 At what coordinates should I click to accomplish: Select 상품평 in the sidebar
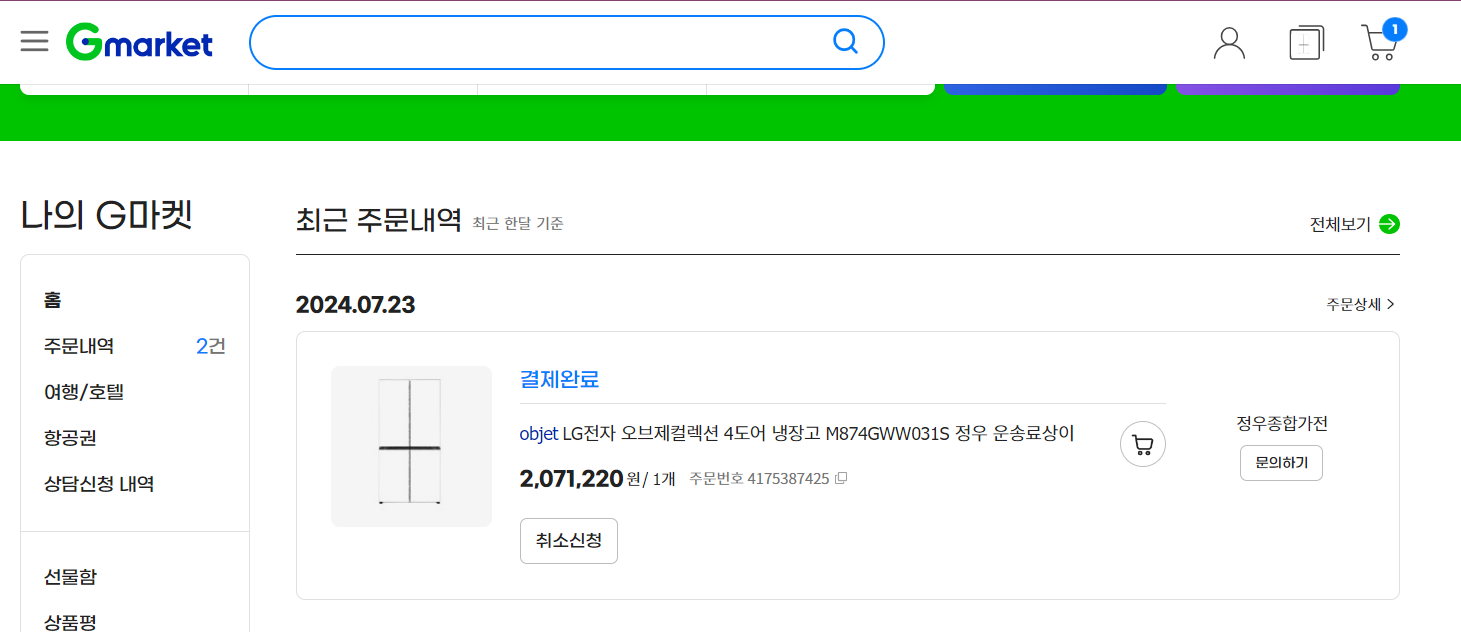[70, 622]
